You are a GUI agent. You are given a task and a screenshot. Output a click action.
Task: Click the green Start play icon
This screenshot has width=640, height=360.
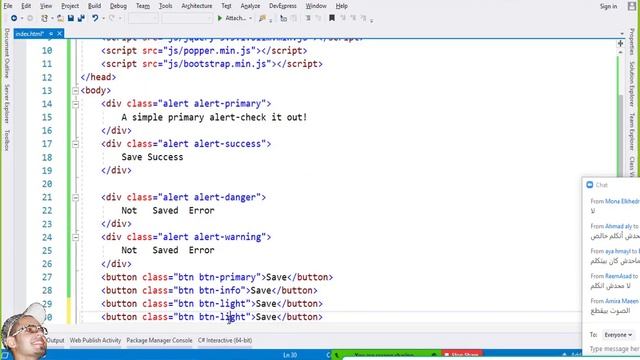[x=220, y=18]
